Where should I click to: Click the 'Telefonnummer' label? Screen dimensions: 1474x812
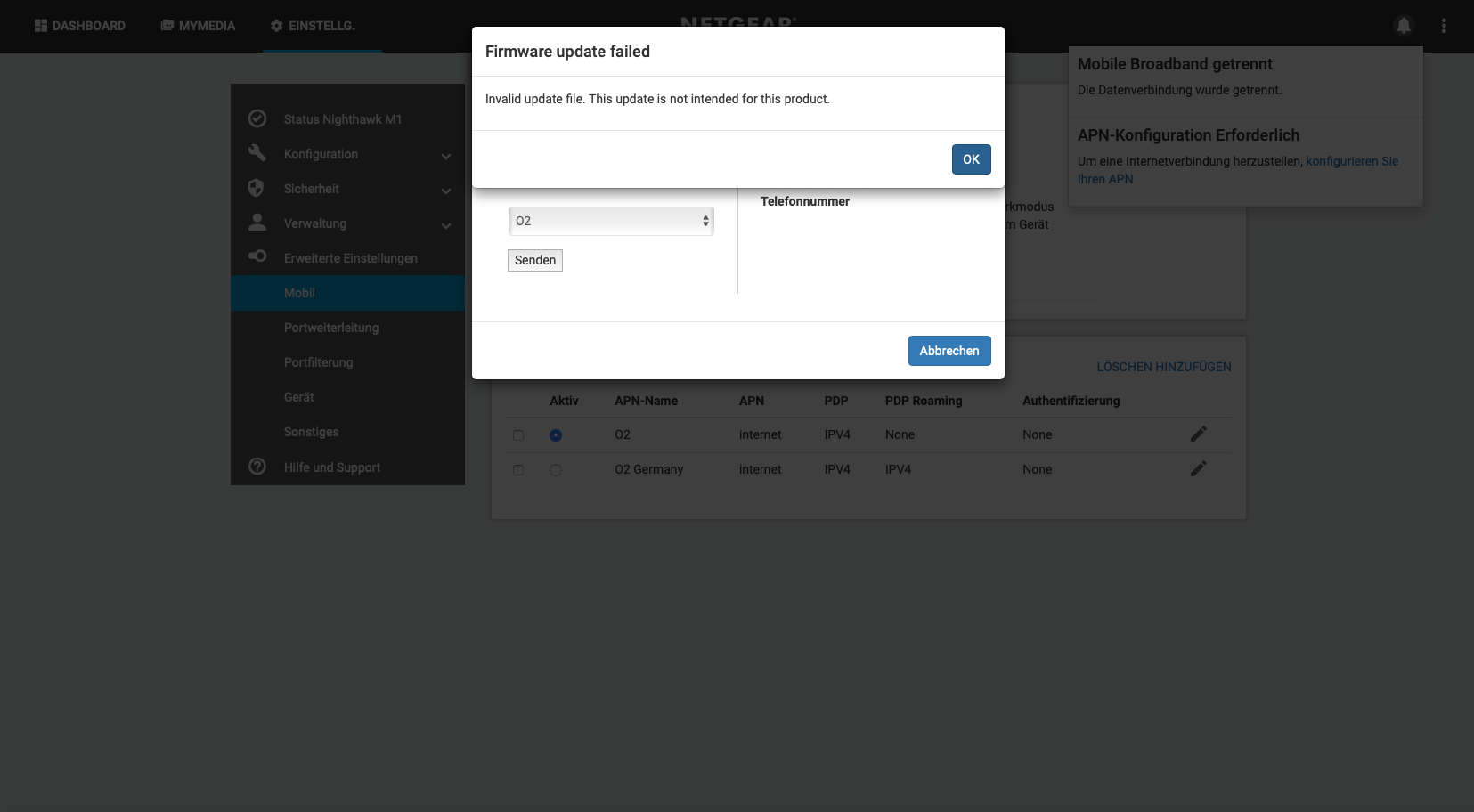pyautogui.click(x=805, y=201)
